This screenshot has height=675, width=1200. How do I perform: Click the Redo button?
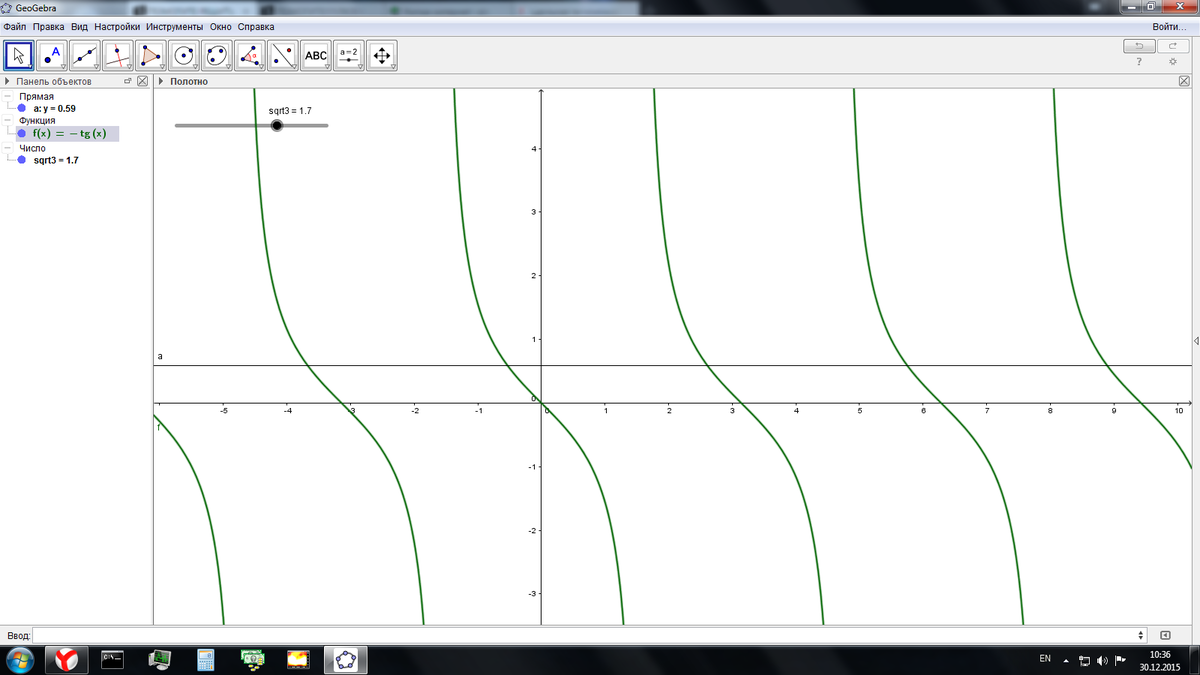[x=1173, y=46]
